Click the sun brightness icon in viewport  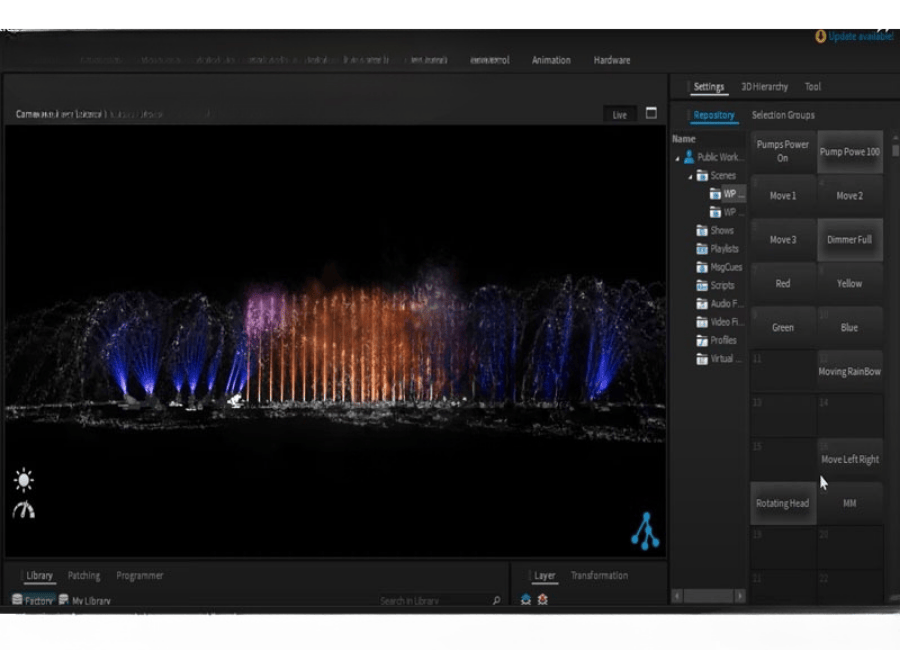pos(23,481)
